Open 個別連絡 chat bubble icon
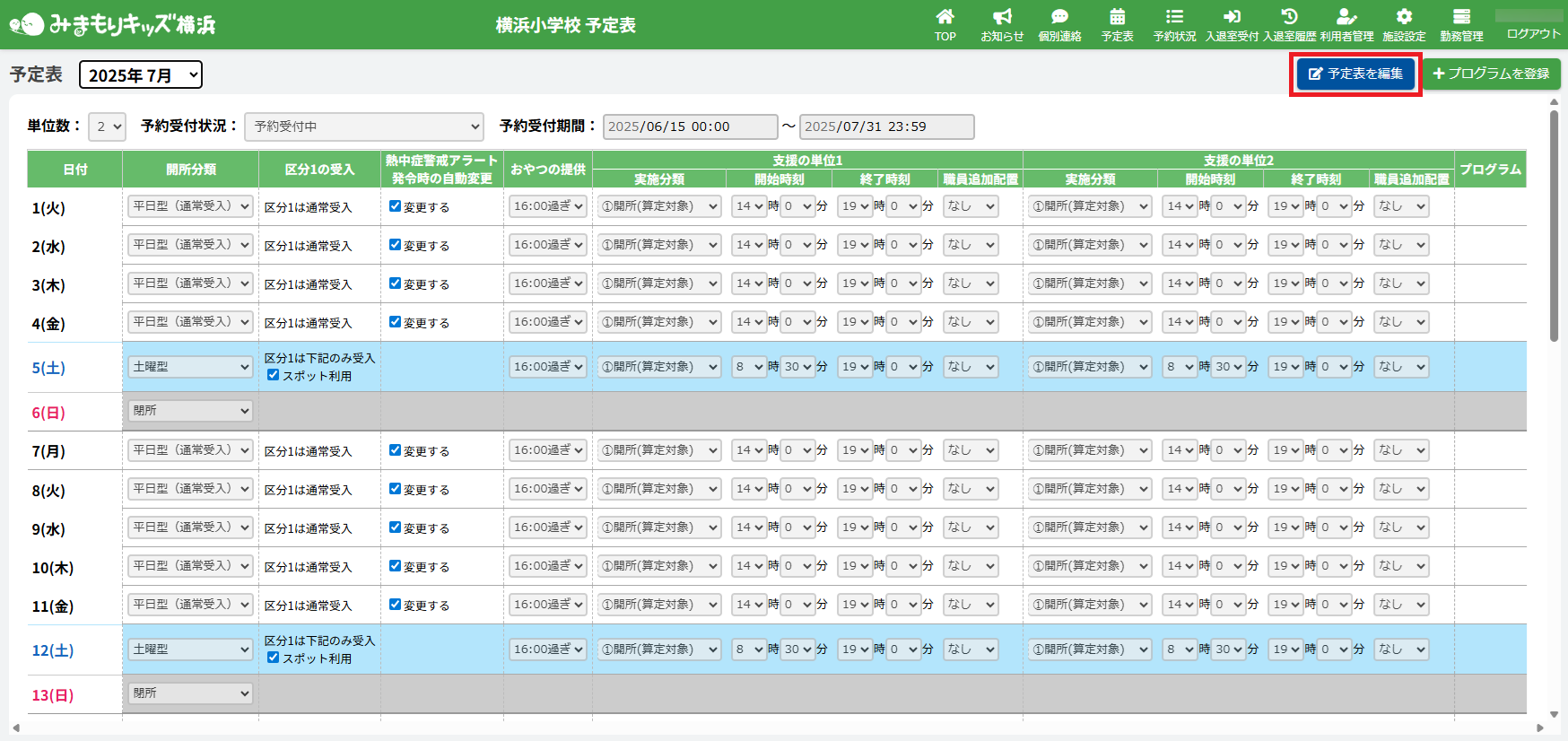The width and height of the screenshot is (1568, 741). click(x=1059, y=17)
